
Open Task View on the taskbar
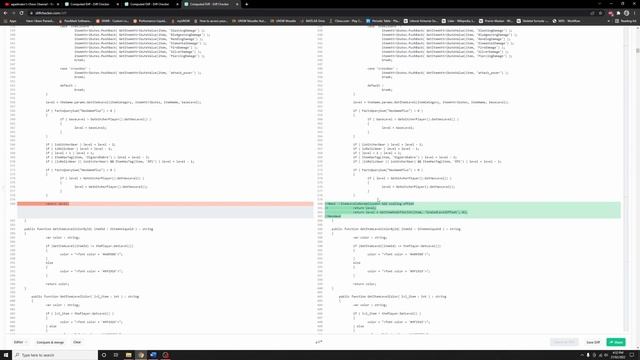point(116,355)
